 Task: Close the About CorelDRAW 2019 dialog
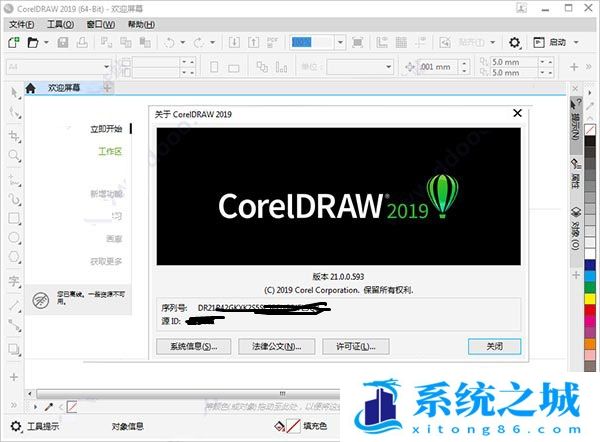[517, 113]
